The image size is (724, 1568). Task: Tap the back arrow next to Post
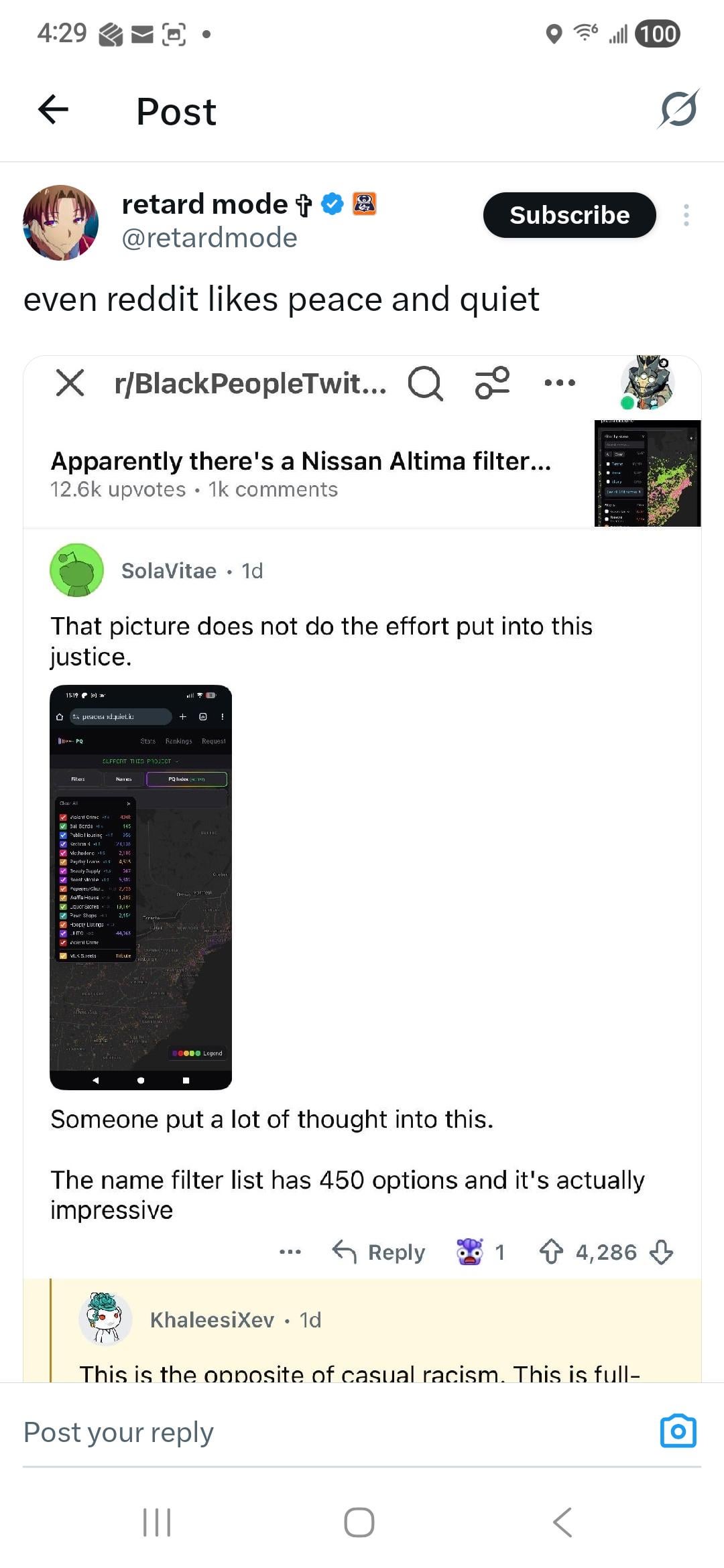(54, 110)
